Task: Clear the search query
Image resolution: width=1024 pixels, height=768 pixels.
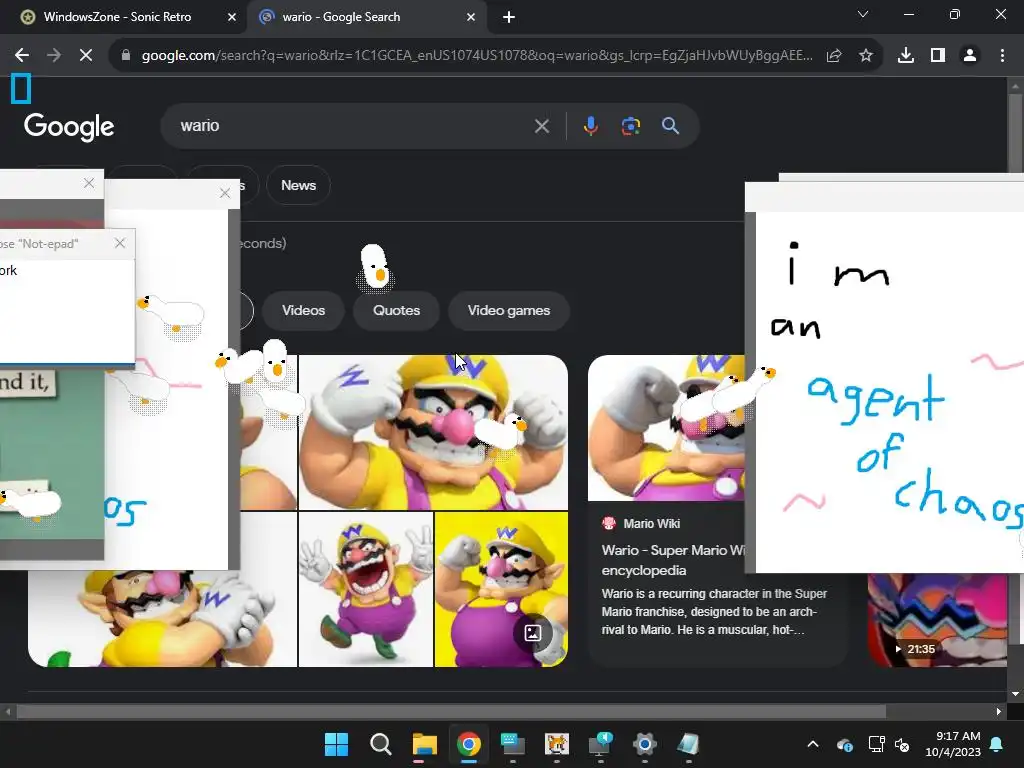Action: (x=541, y=126)
